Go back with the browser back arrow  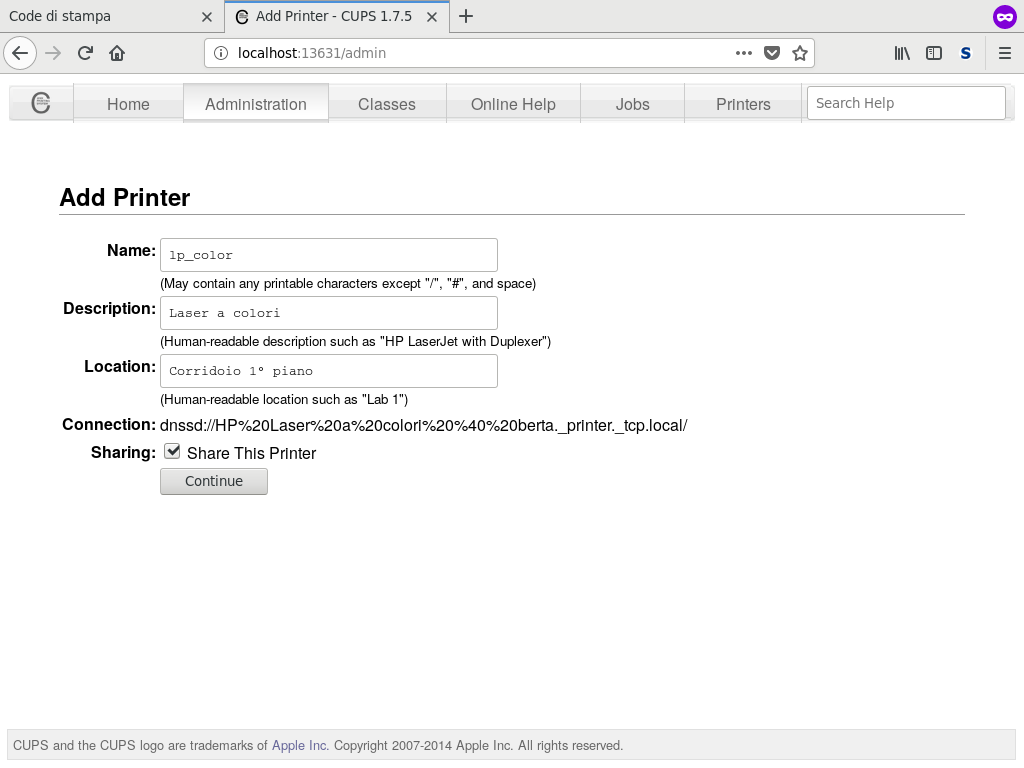coord(20,53)
